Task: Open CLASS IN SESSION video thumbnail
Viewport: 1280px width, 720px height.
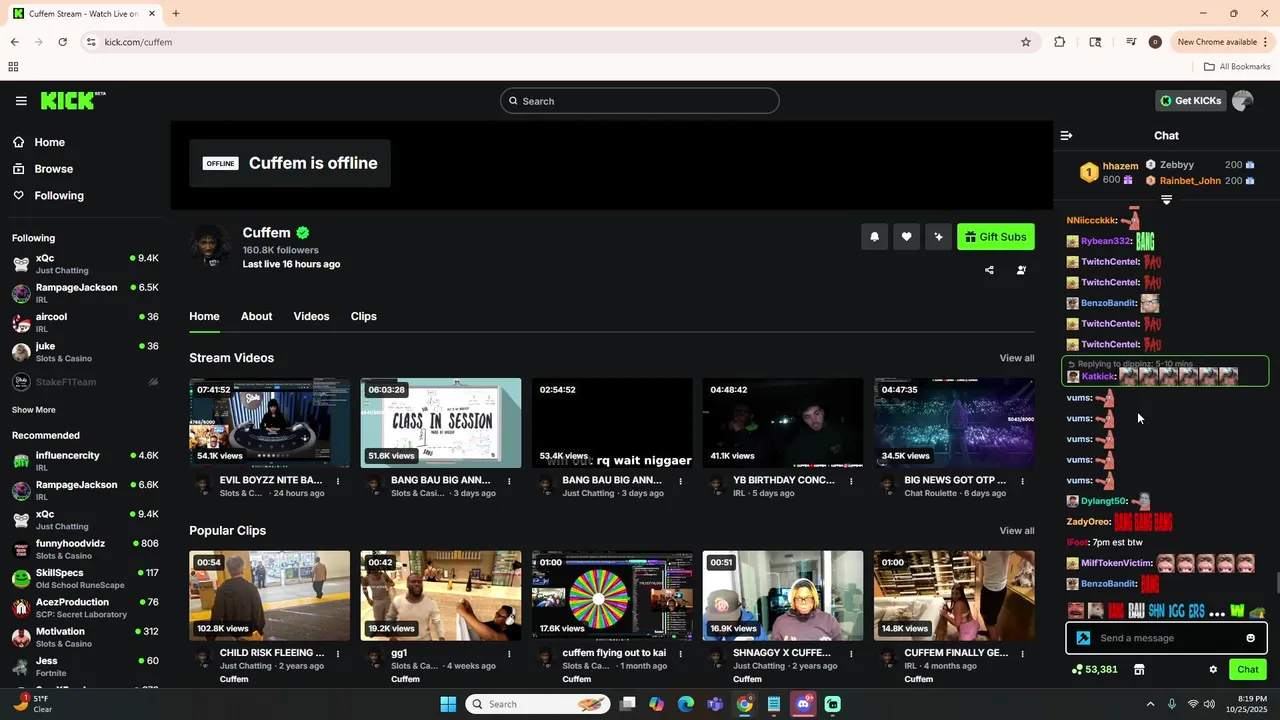Action: [x=441, y=423]
